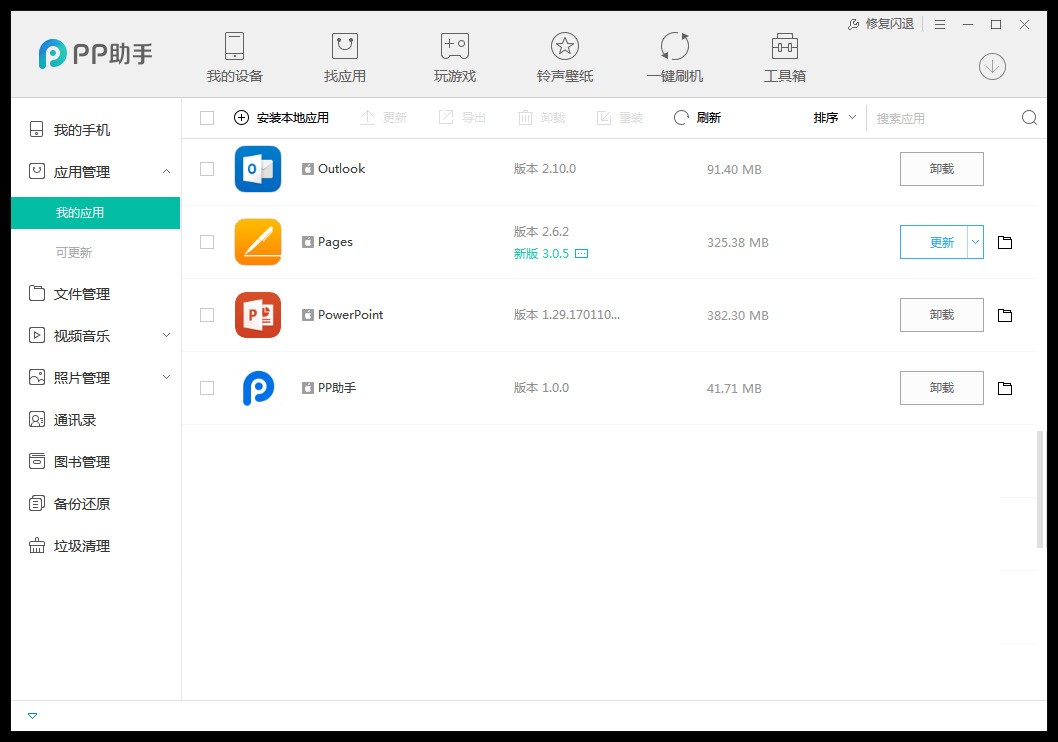
Task: Open the 可更新 updates list
Action: [74, 252]
